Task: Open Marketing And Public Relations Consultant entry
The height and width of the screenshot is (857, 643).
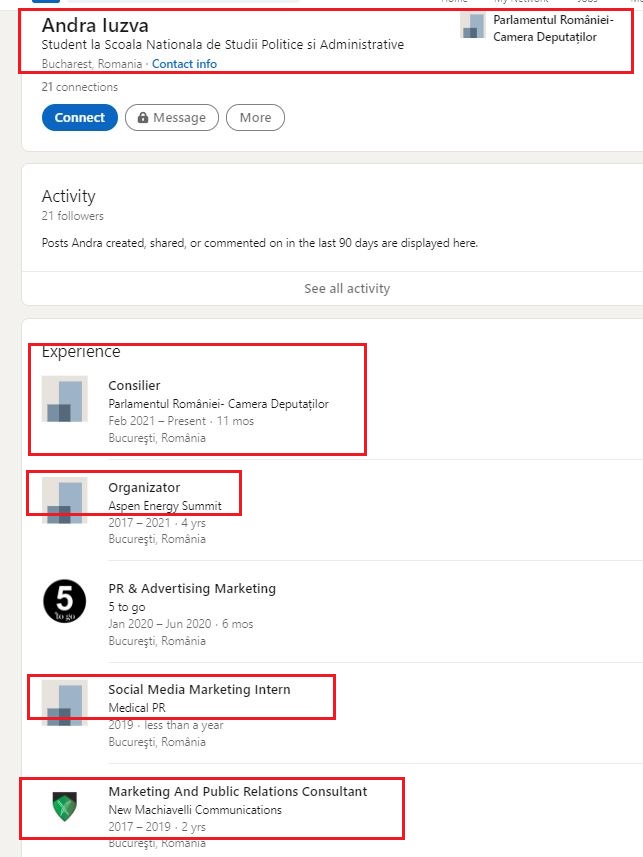Action: [x=237, y=791]
